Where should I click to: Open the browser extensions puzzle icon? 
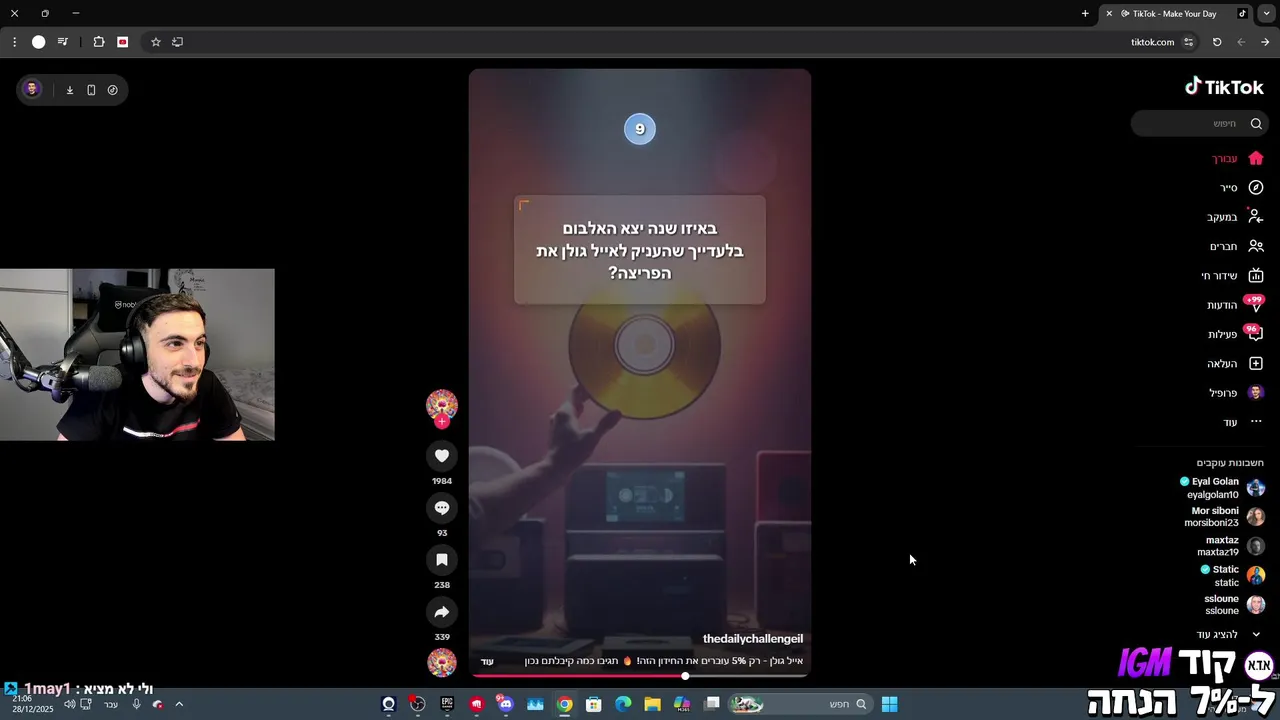[98, 42]
